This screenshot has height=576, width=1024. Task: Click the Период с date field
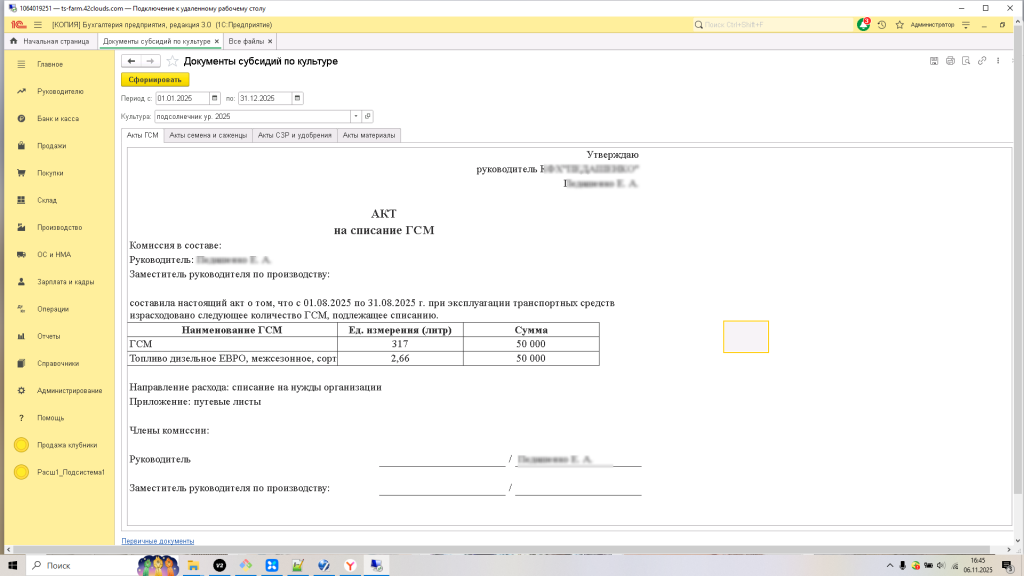[182, 98]
